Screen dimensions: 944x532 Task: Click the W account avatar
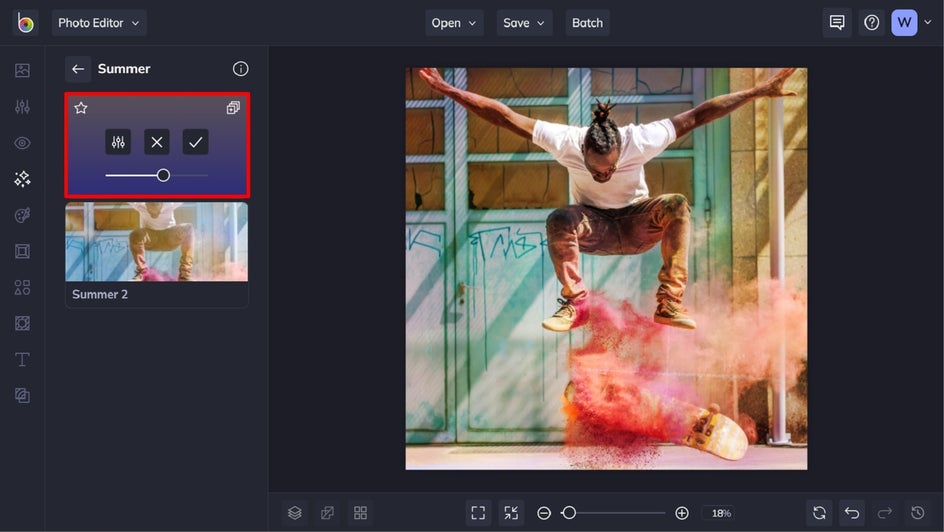(x=904, y=23)
